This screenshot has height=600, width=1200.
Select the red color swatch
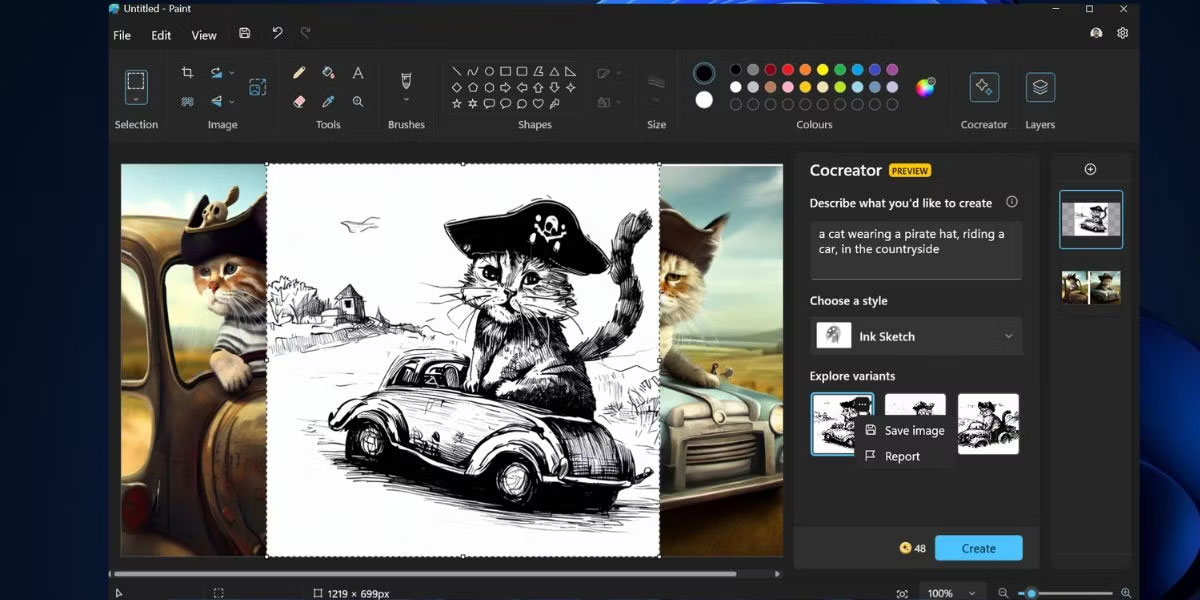[788, 69]
